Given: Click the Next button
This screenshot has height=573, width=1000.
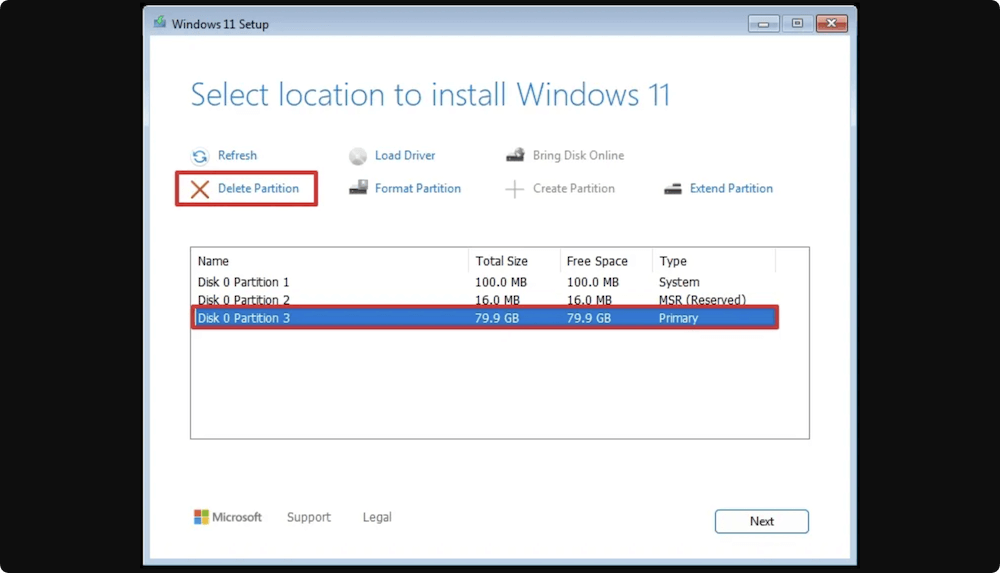Looking at the screenshot, I should (761, 521).
